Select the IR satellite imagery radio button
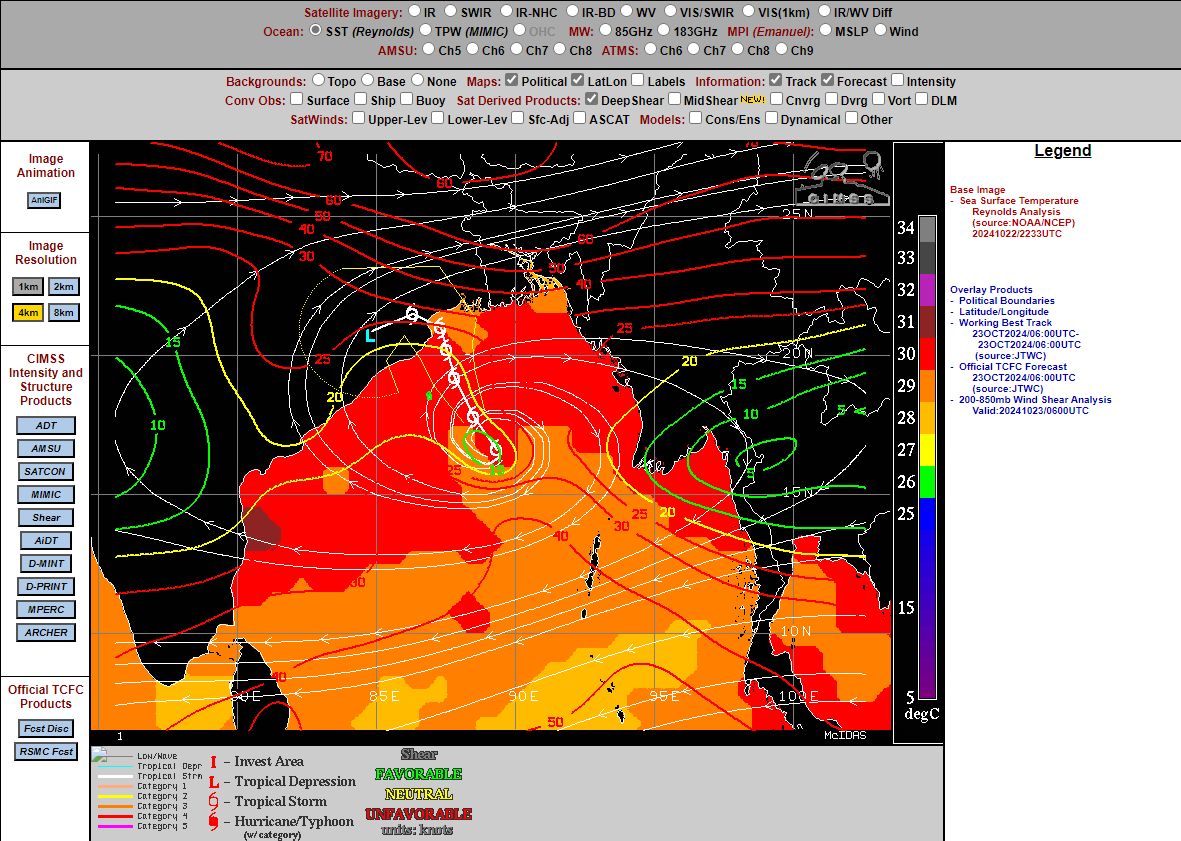The image size is (1181, 841). tap(414, 11)
